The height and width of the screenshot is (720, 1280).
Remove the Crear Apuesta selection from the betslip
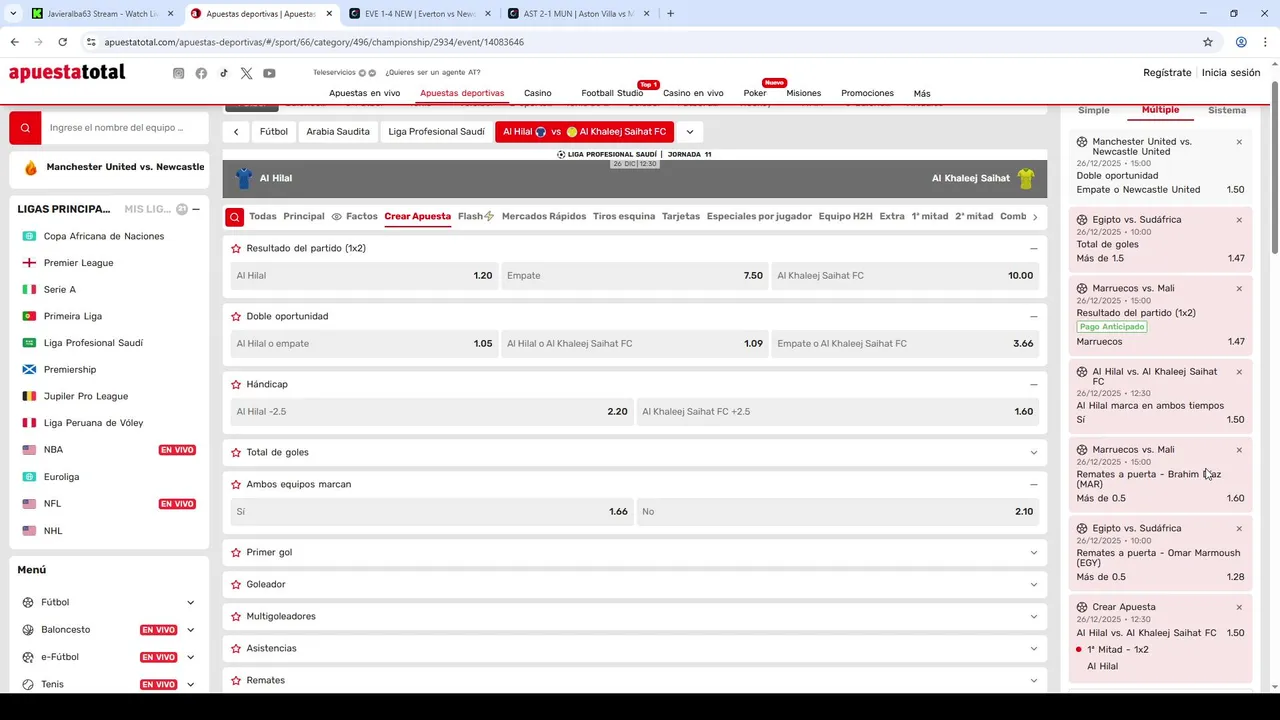click(1239, 607)
